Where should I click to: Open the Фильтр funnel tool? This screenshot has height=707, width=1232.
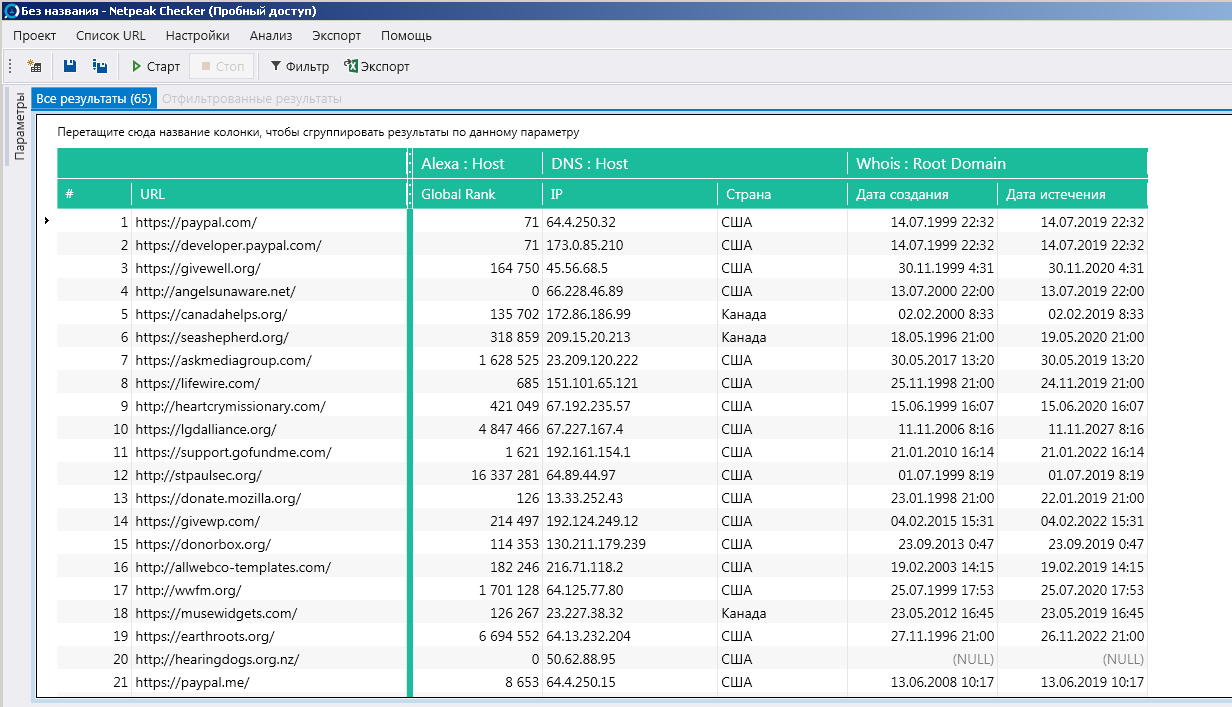coord(299,67)
